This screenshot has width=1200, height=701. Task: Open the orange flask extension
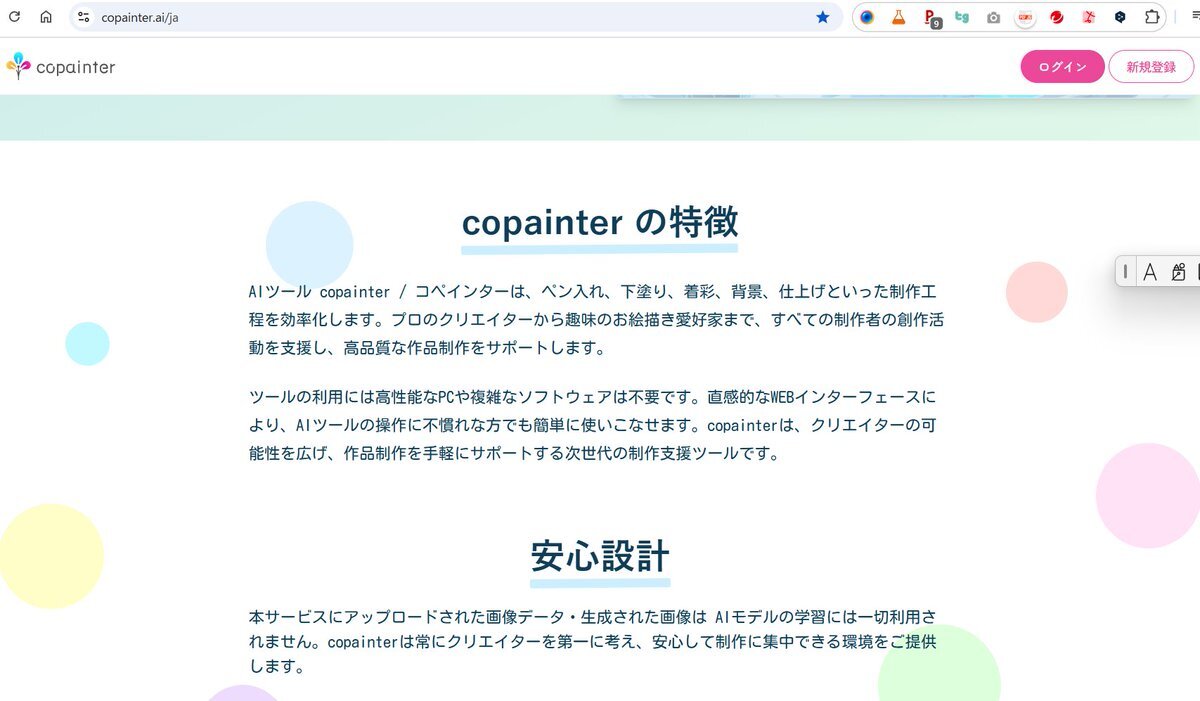tap(898, 17)
